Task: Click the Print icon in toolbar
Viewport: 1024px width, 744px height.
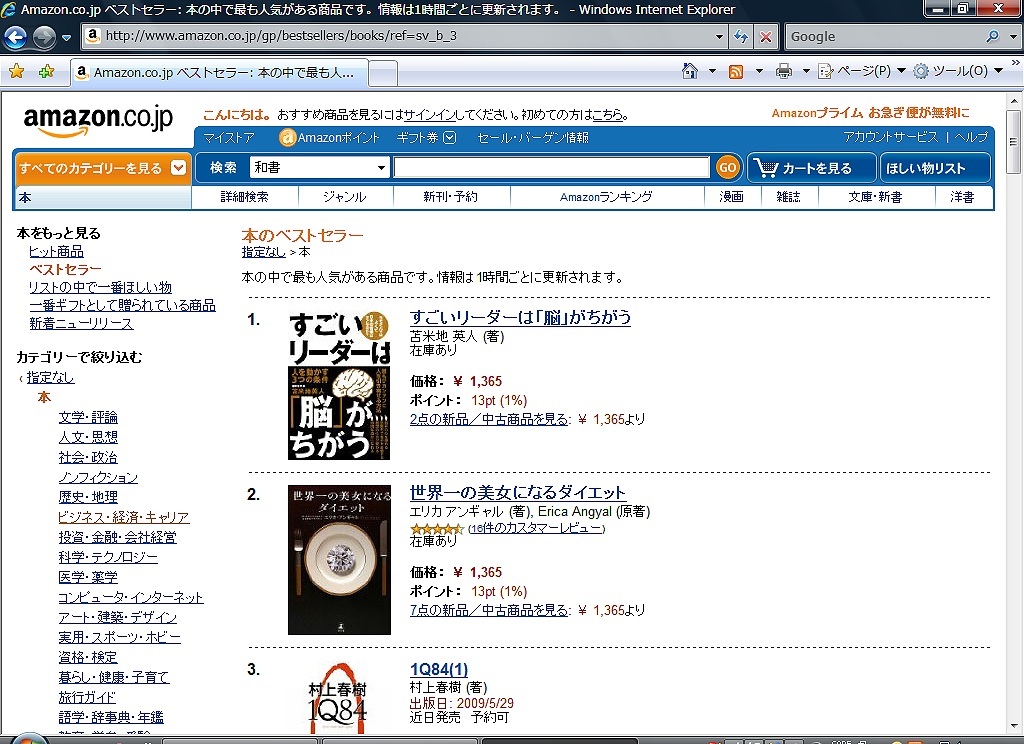Action: click(x=784, y=71)
